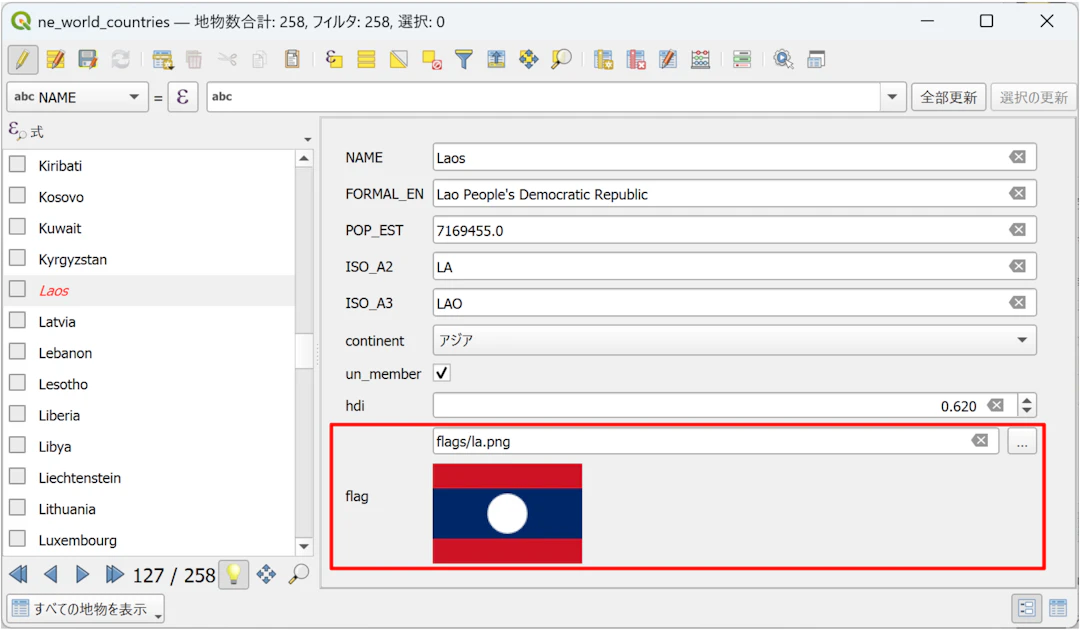Click the feature list scroll down arrow
Screen dimensions: 1080x630
pos(304,547)
